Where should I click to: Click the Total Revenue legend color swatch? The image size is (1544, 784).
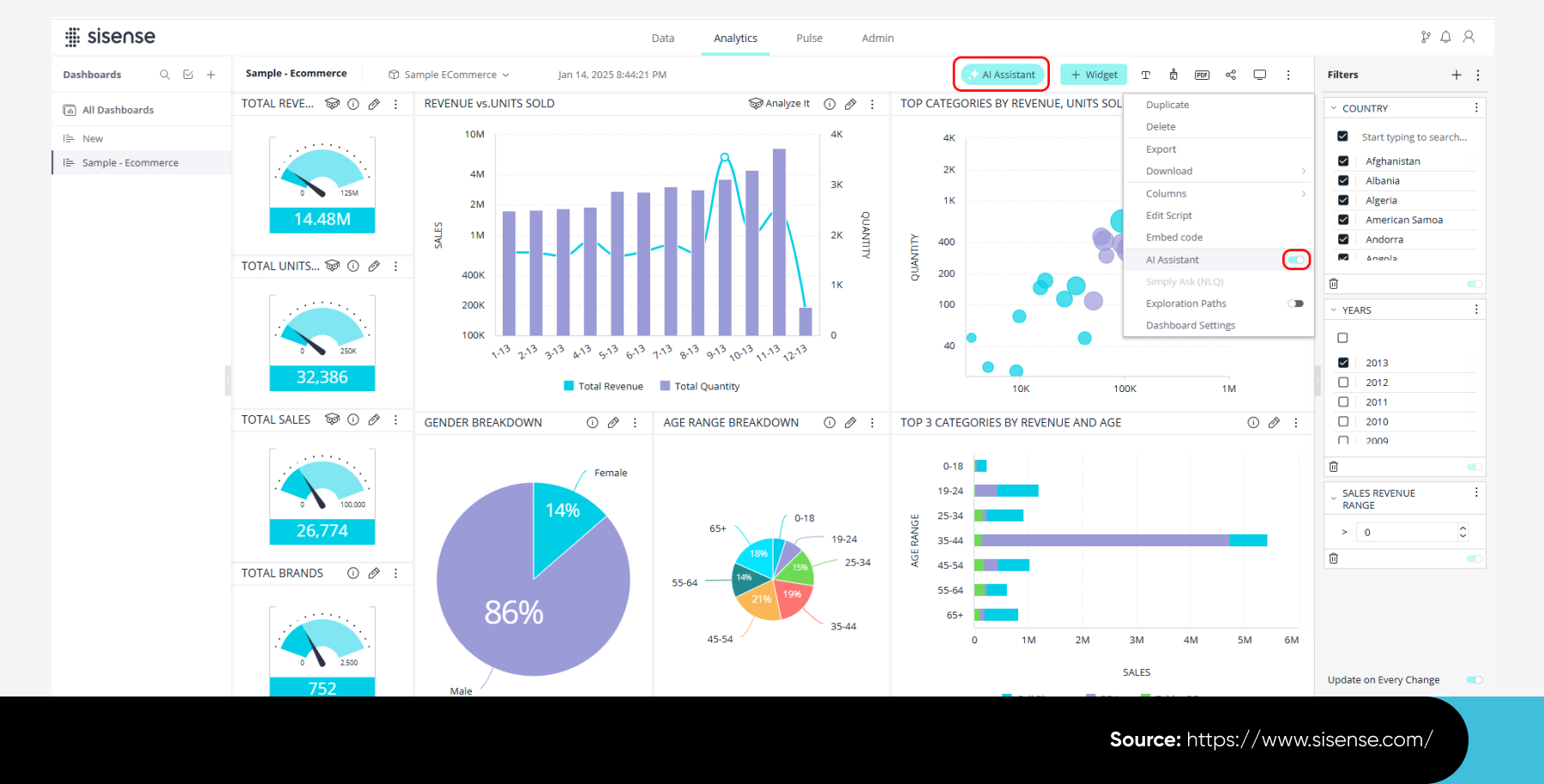pos(569,386)
